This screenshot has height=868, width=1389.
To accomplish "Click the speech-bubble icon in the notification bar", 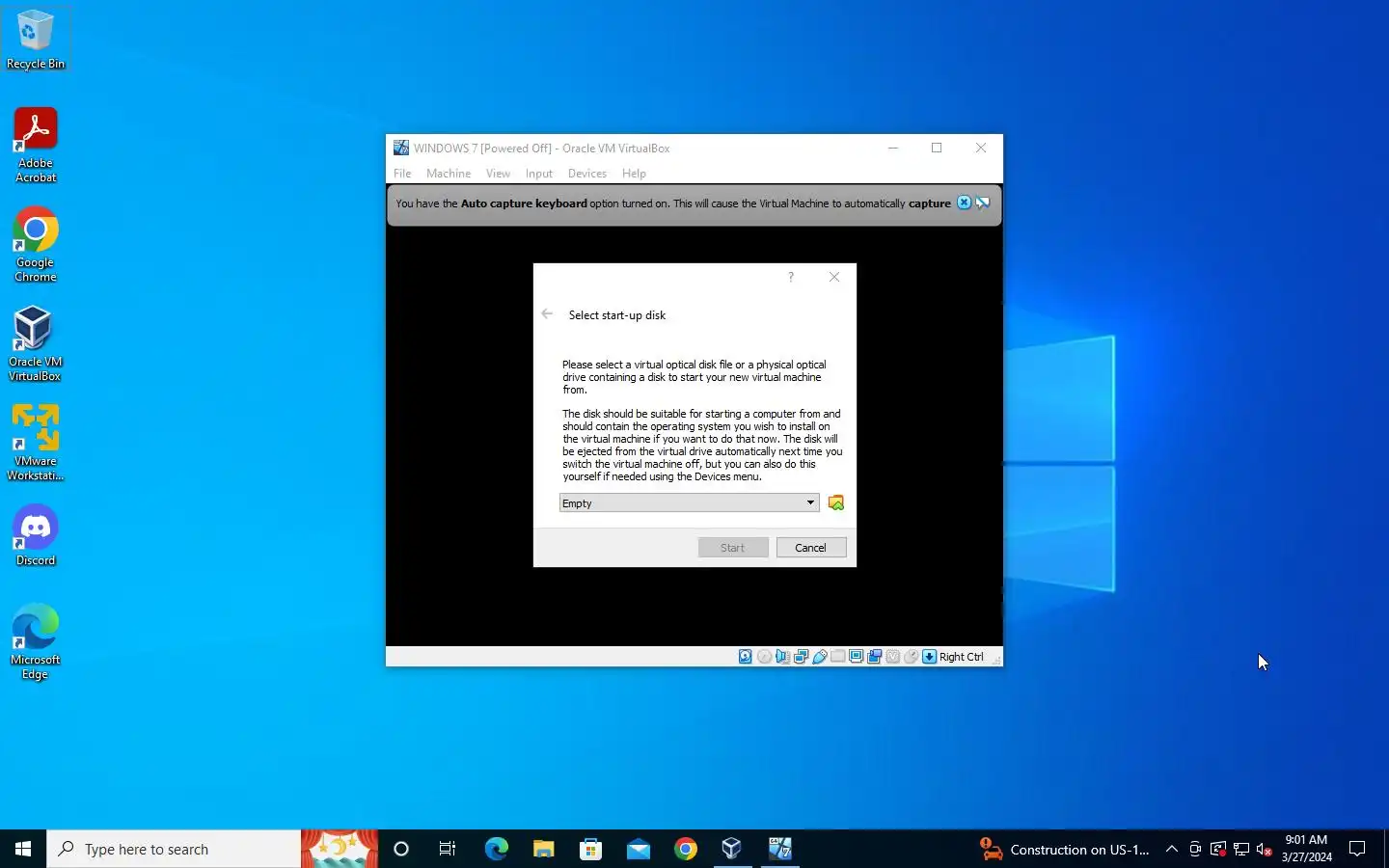I will [x=983, y=203].
